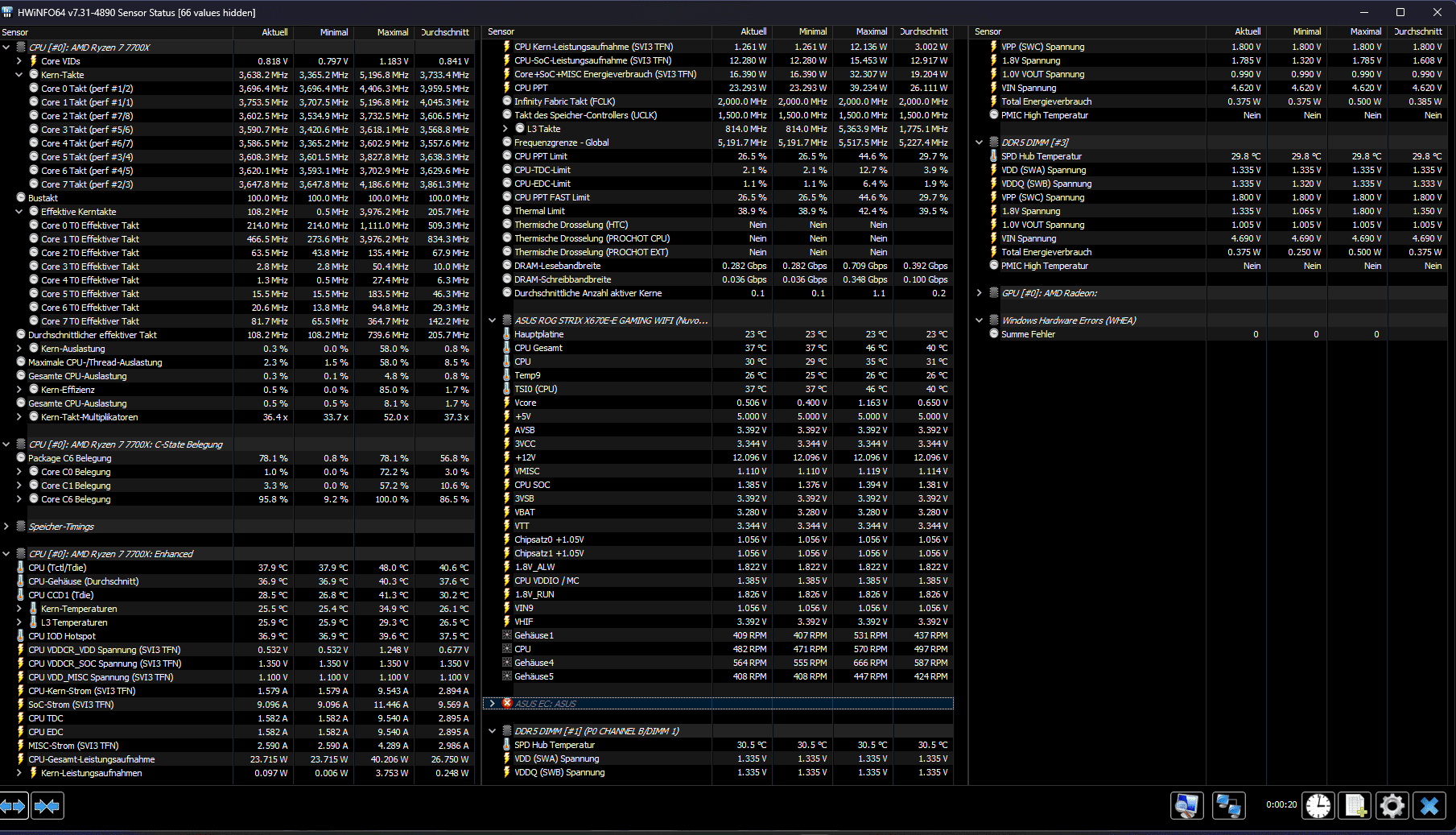Click the right panel Durchschnitt column header

(x=1417, y=32)
